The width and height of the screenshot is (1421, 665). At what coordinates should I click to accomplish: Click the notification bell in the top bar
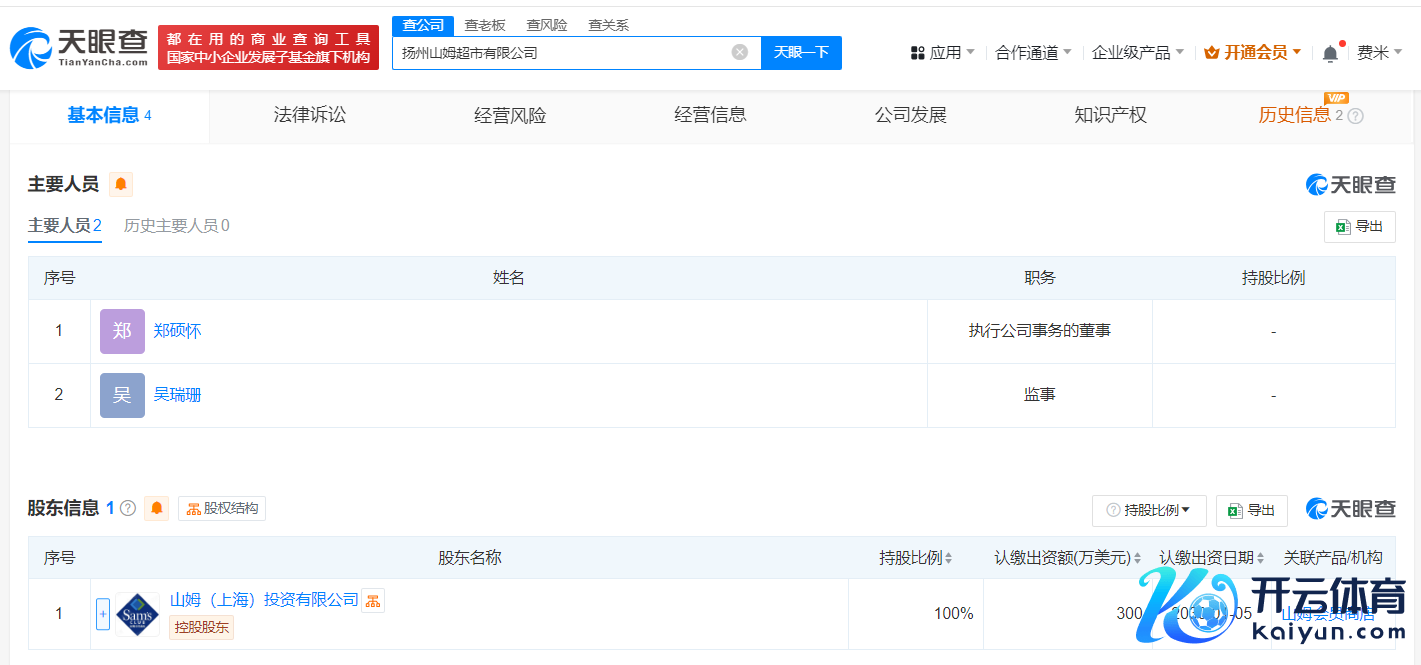tap(1329, 54)
